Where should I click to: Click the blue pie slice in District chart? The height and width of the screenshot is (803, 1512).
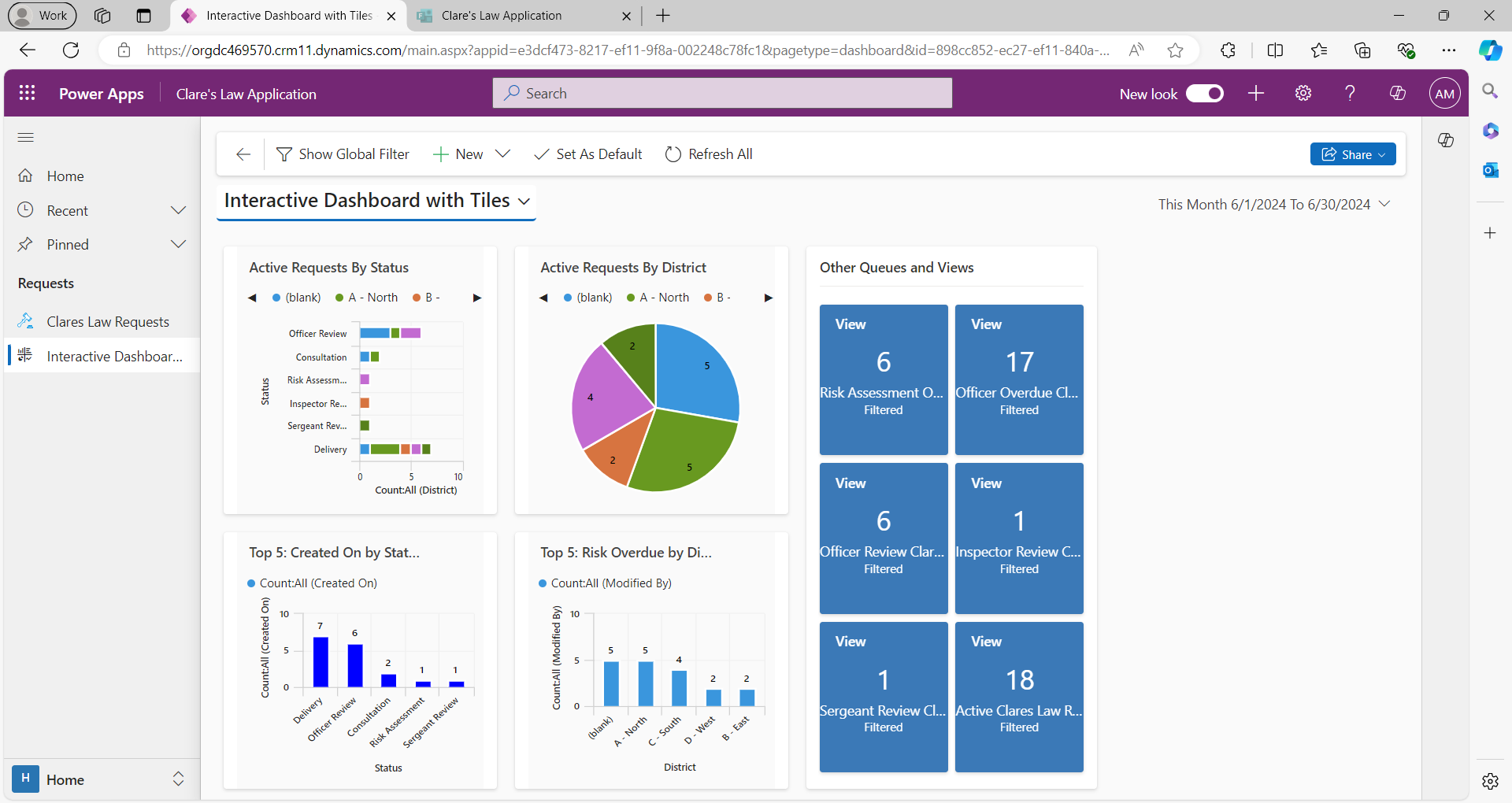[697, 370]
